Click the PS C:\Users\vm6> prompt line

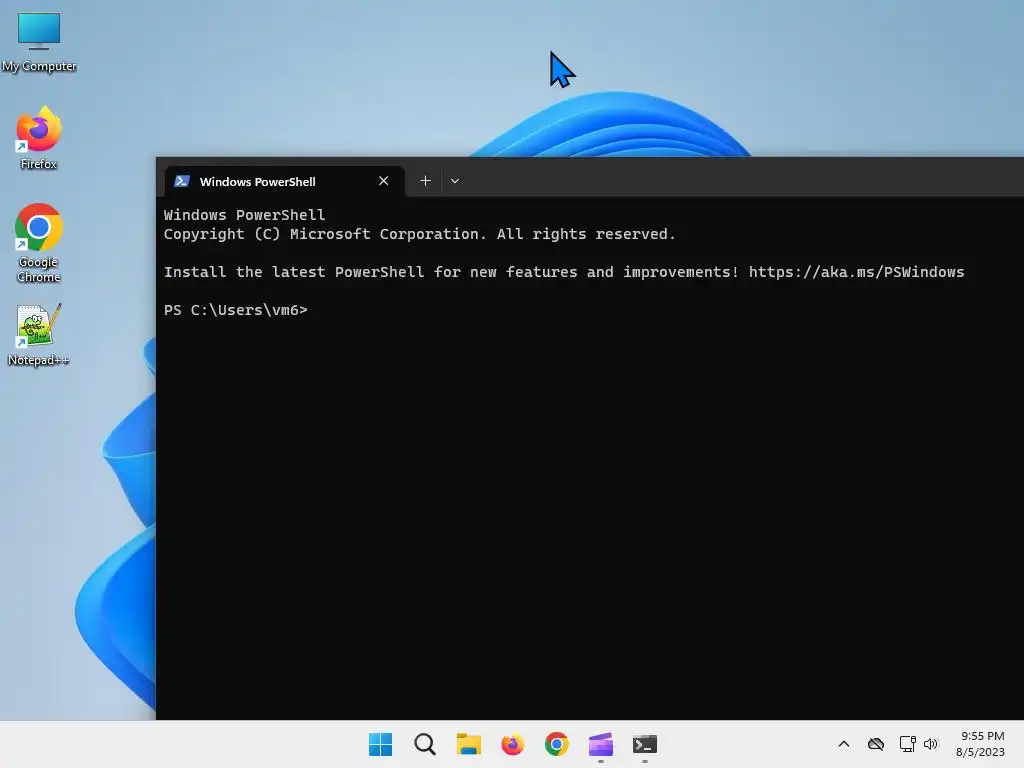pos(235,310)
